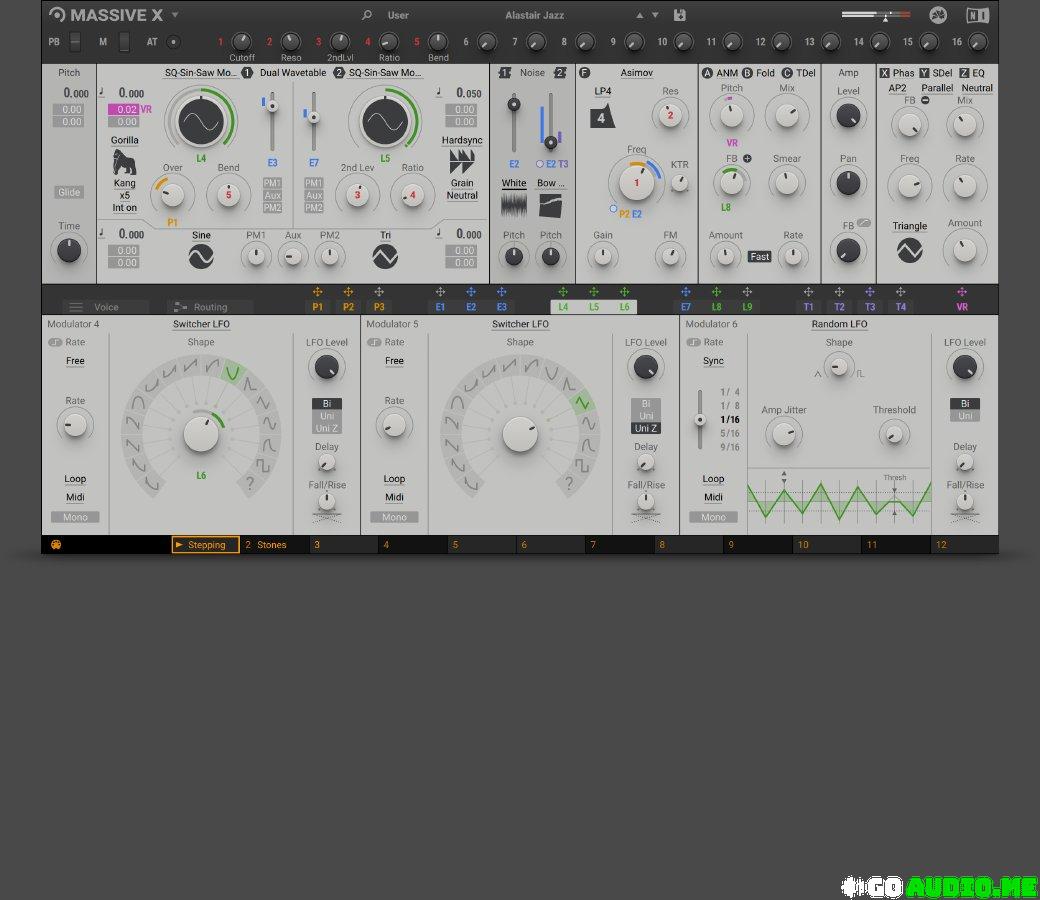Switch to the E7 modulator tab

click(685, 307)
